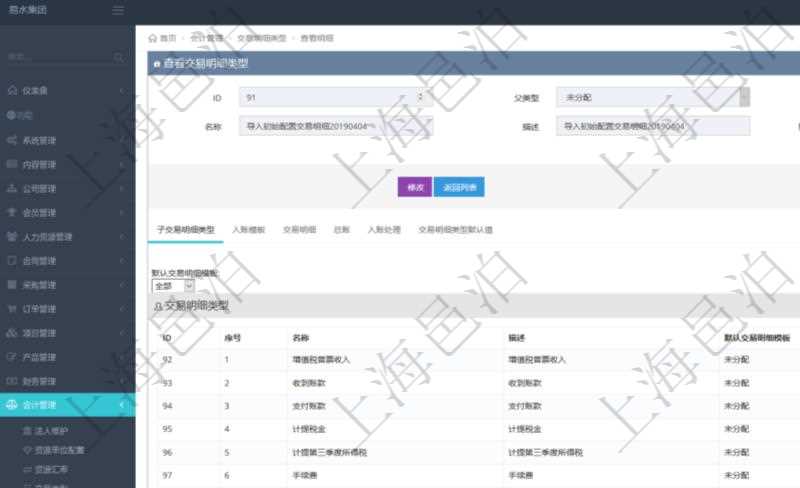Viewport: 800px width, 488px height.
Task: Expand the 订单管理 menu chevron
Action: (x=122, y=309)
